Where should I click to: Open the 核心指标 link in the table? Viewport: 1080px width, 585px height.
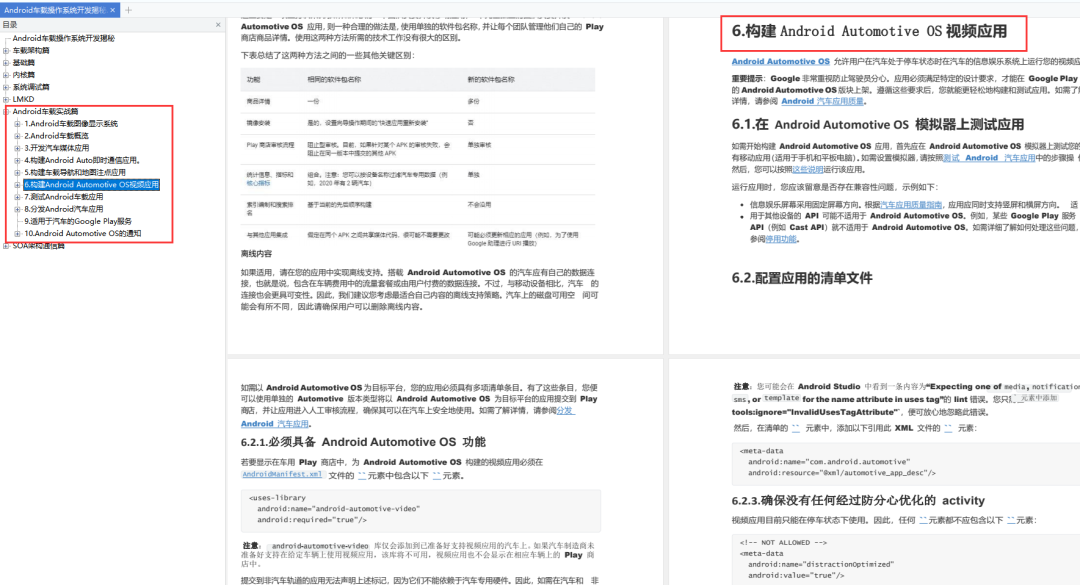pos(258,183)
